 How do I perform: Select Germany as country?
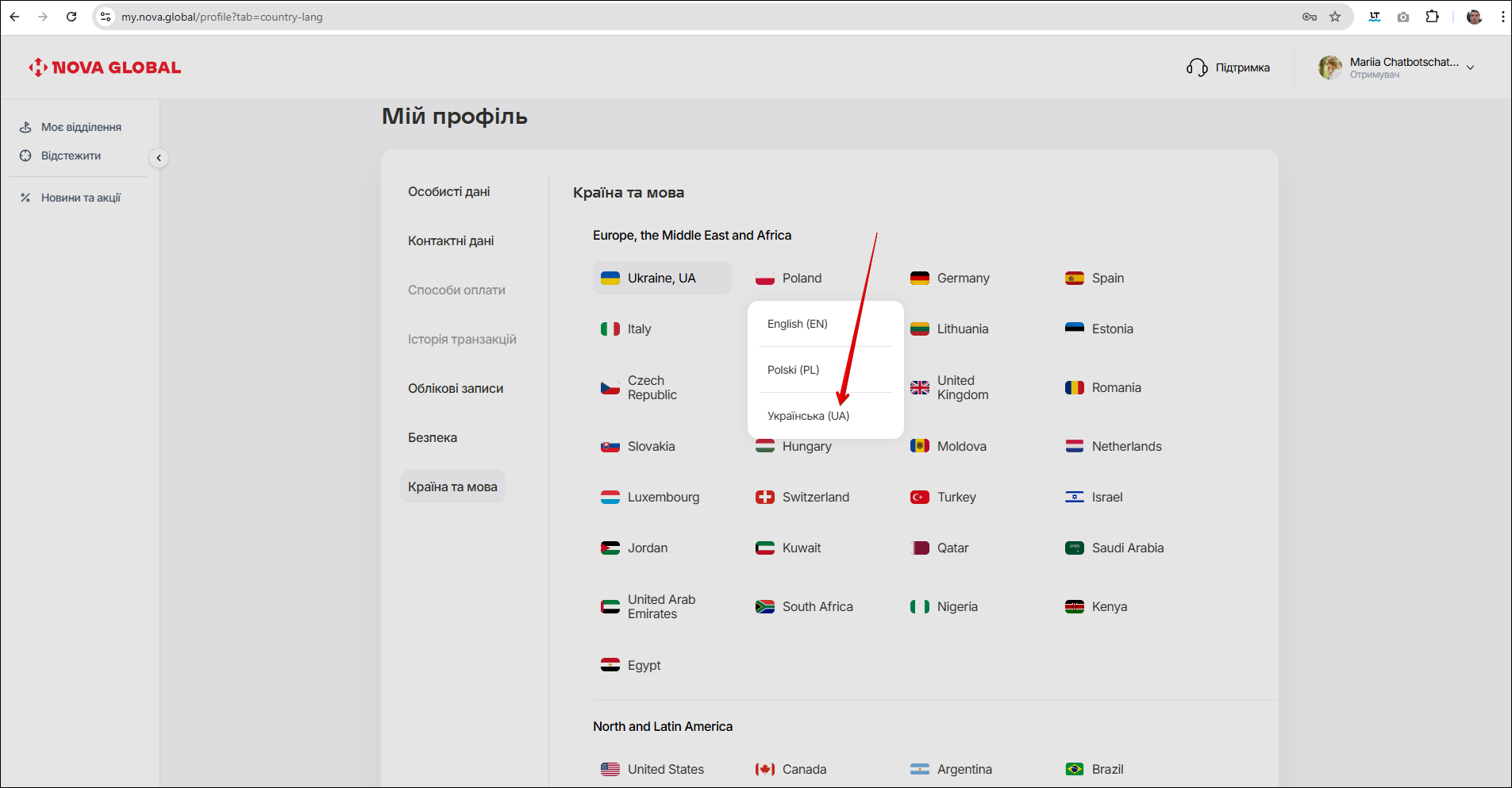click(x=962, y=278)
